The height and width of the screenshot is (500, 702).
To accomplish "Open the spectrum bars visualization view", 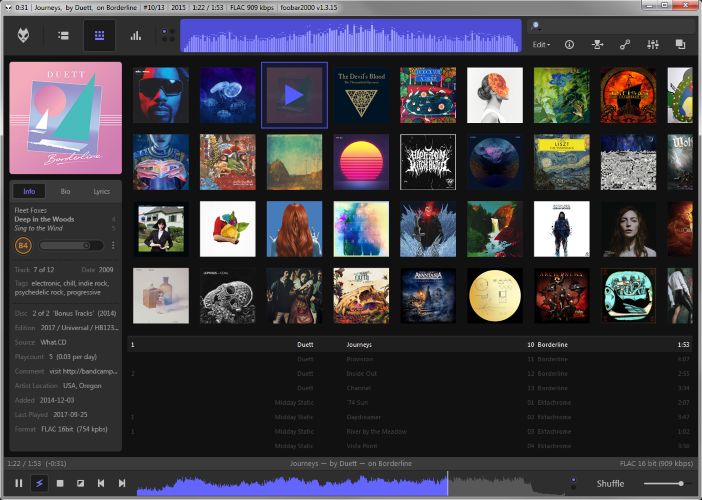I will (x=135, y=36).
